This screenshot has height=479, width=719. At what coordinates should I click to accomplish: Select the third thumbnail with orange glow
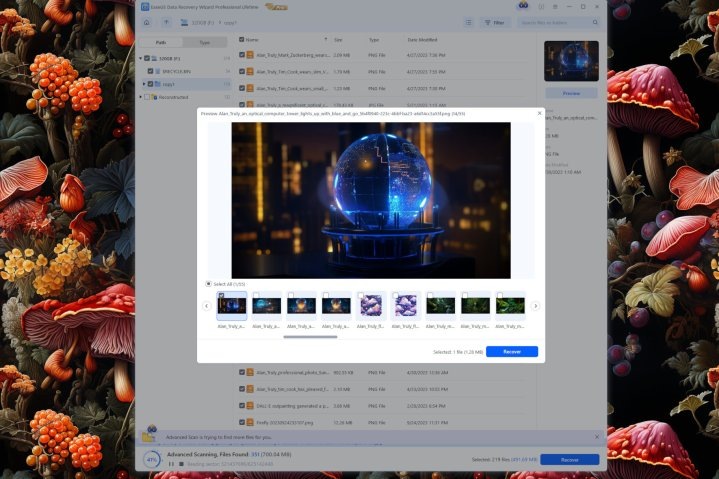point(301,305)
